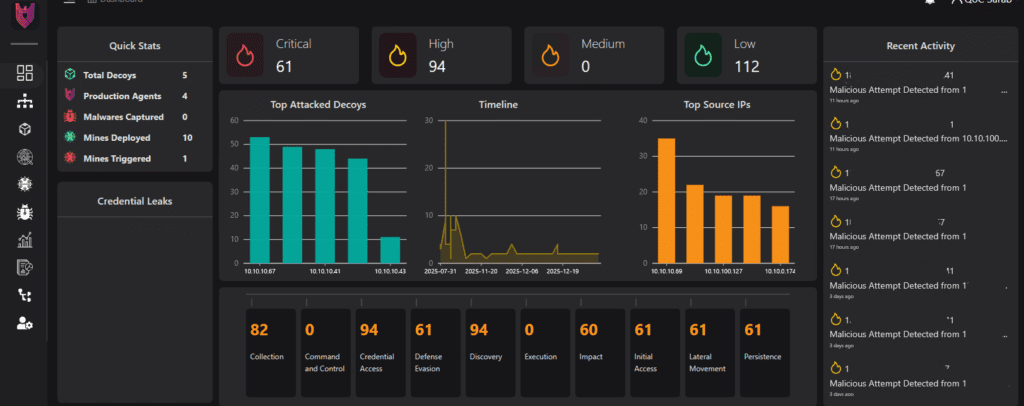Screen dimensions: 1024x406
Task: Open the user settings icon in sidebar
Action: click(25, 323)
